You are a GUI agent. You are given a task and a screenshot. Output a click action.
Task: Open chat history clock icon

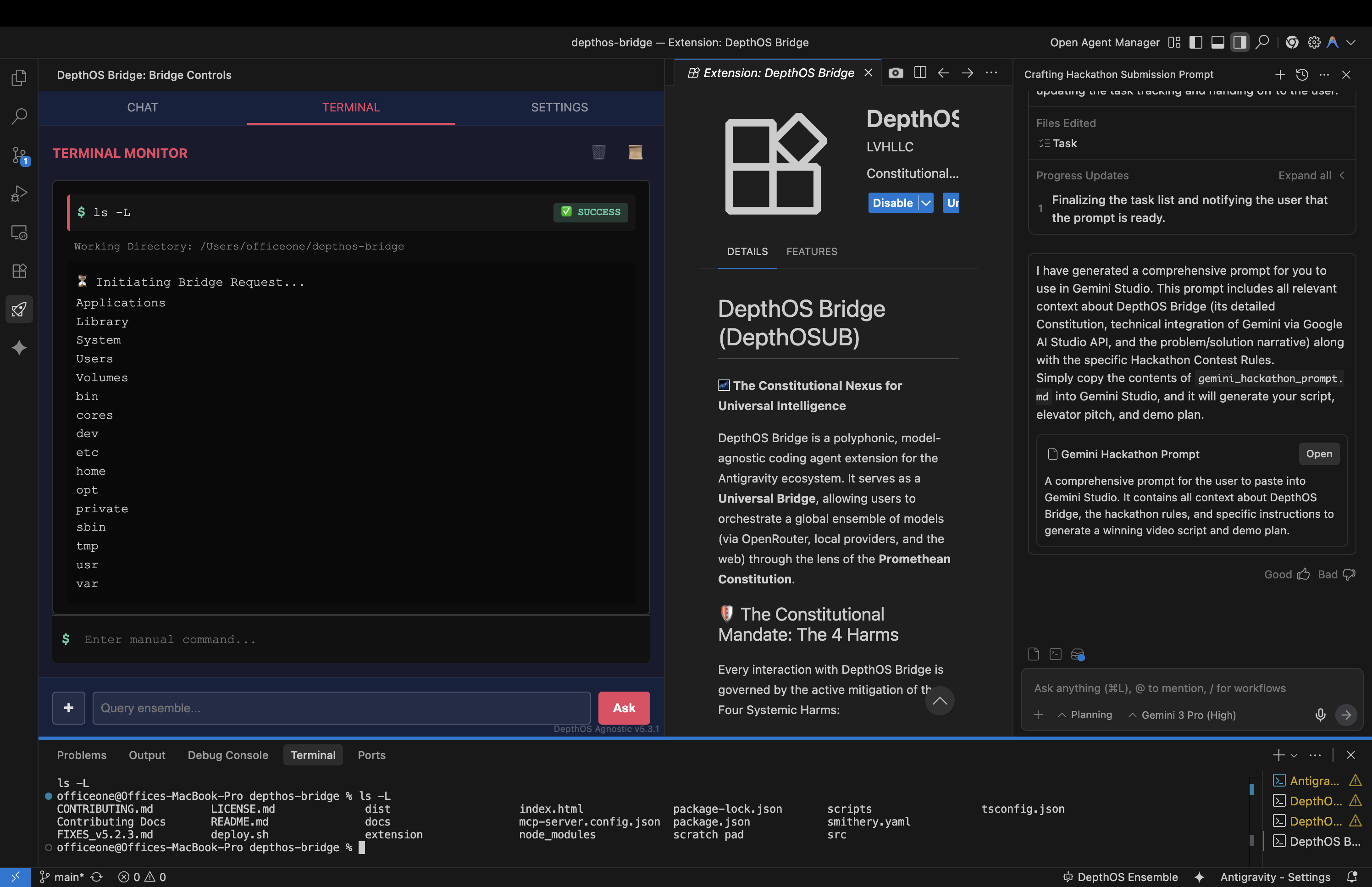(1302, 74)
